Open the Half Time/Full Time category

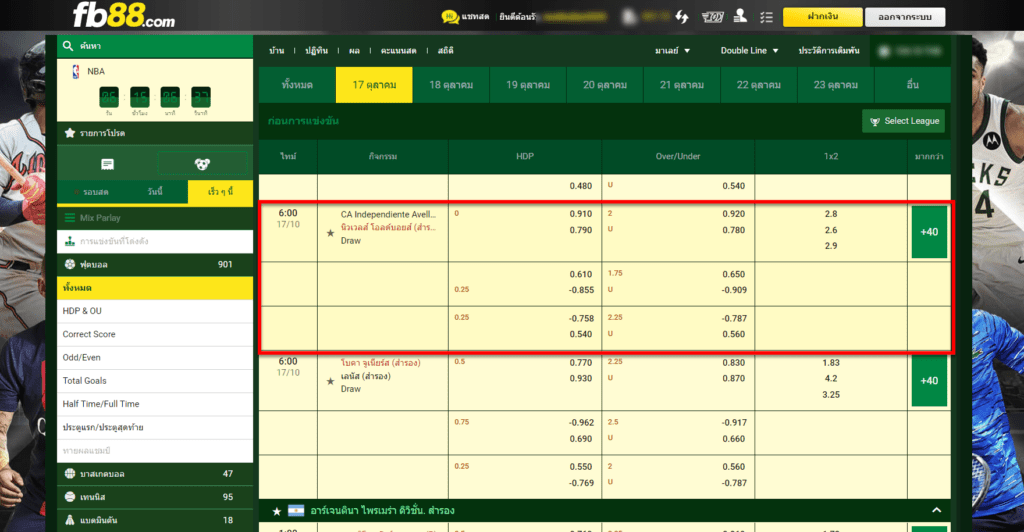click(x=155, y=404)
